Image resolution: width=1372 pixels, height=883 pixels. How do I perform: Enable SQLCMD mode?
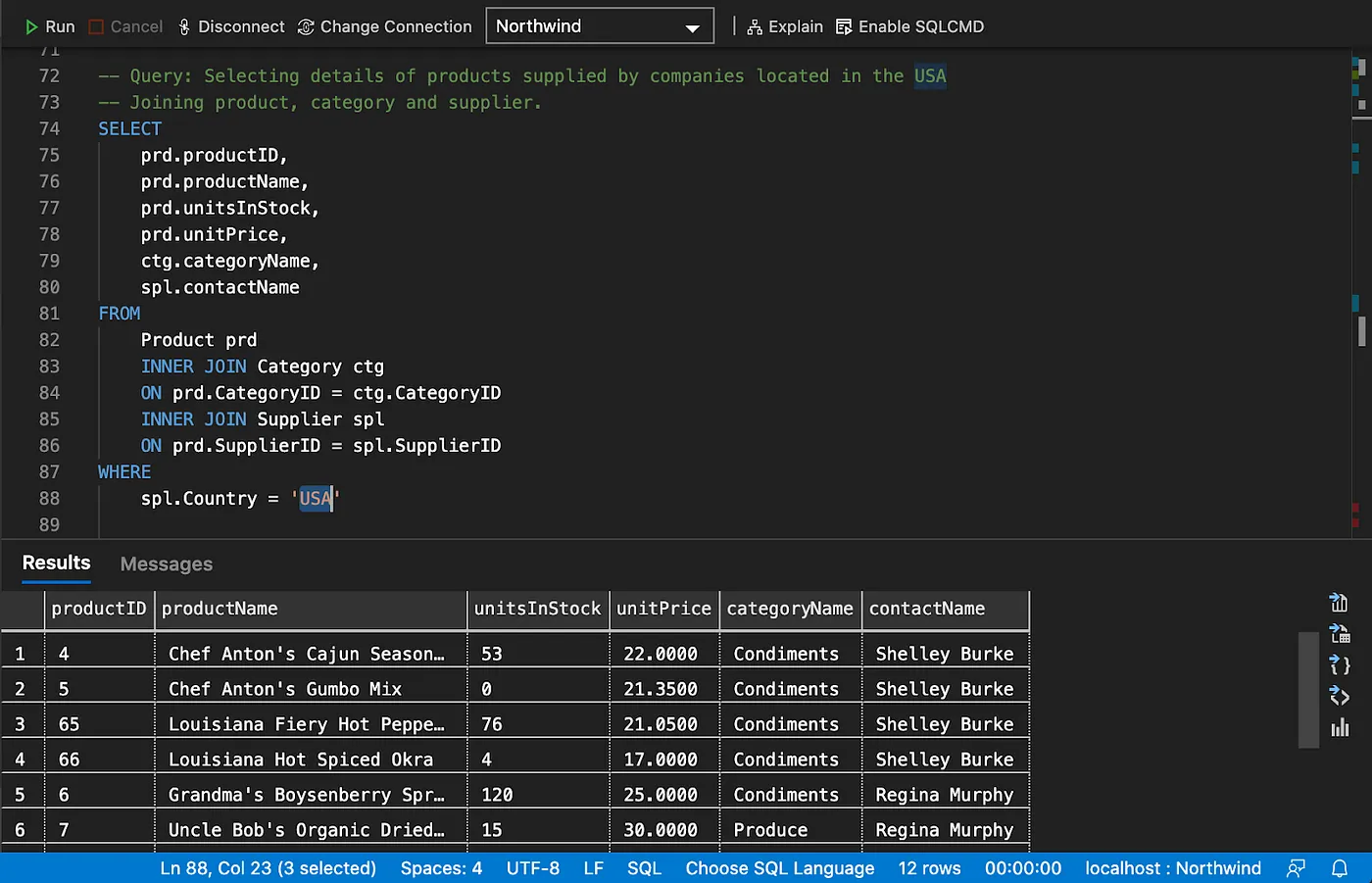[909, 26]
